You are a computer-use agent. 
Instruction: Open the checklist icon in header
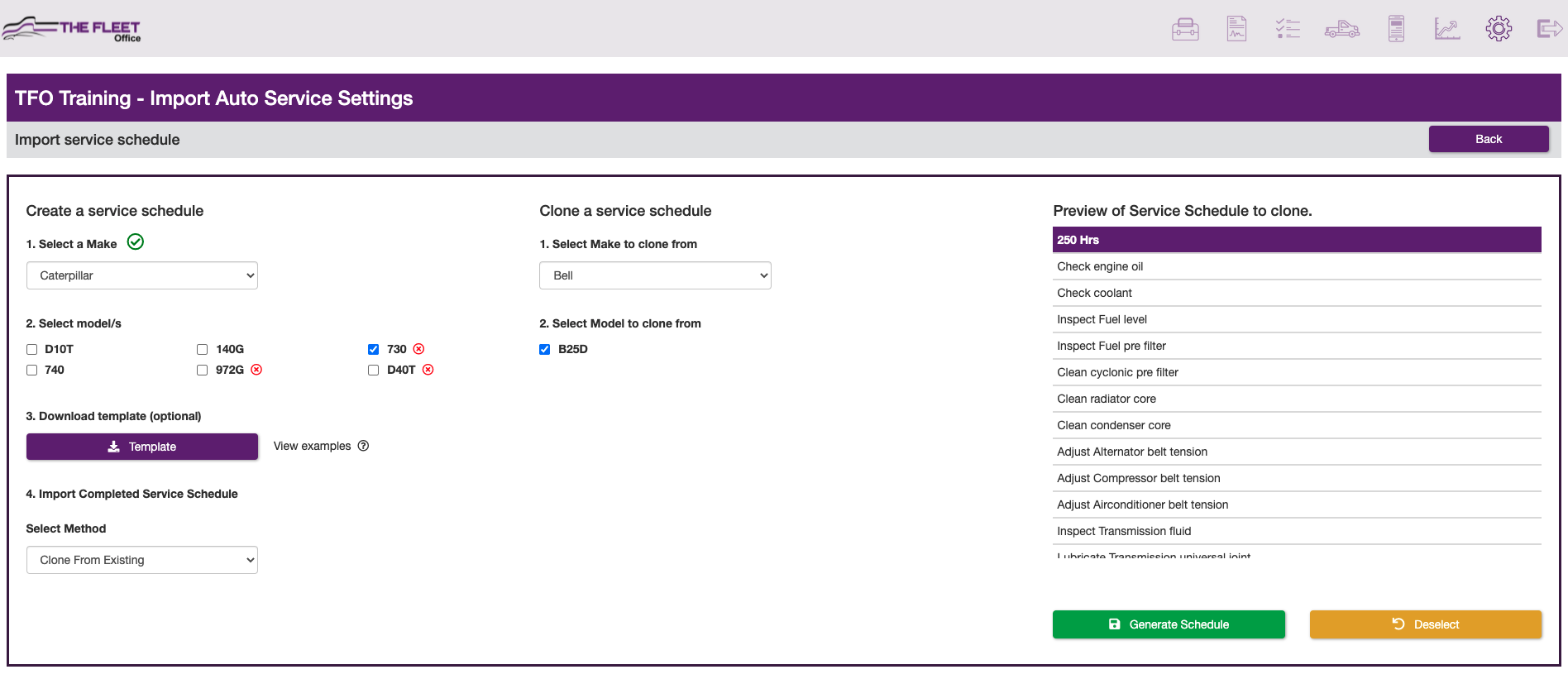[1288, 29]
